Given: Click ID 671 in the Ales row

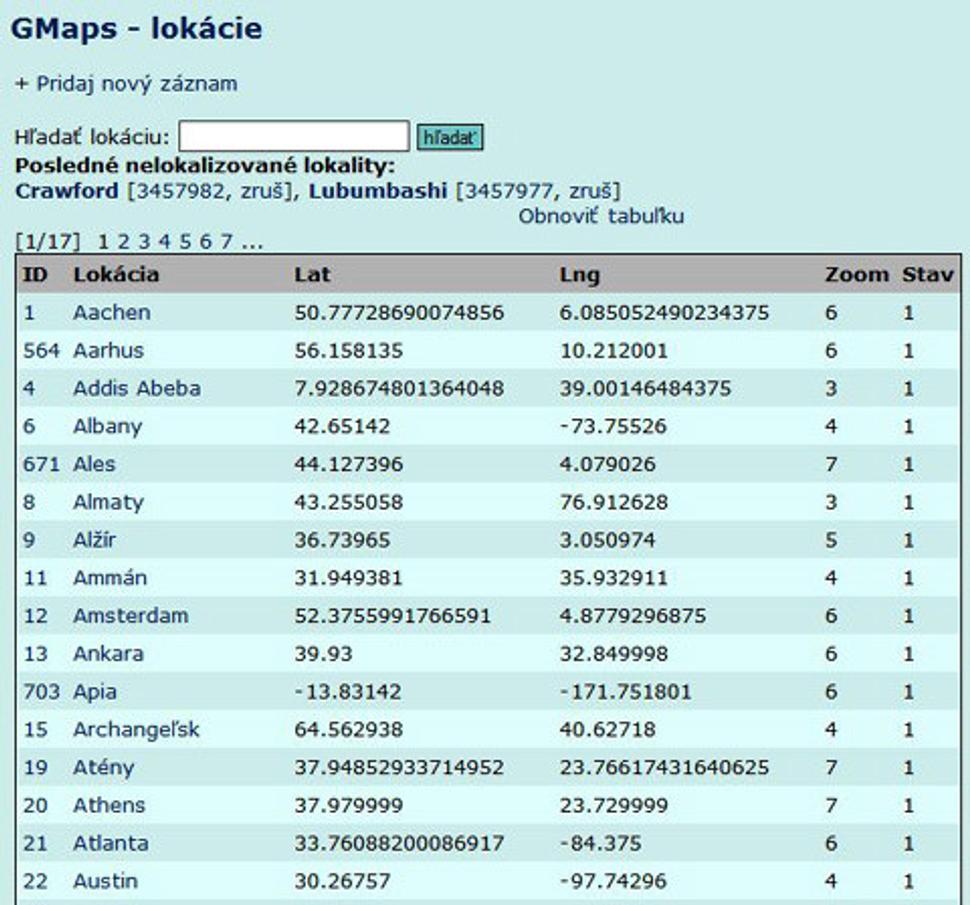Looking at the screenshot, I should click(x=41, y=464).
